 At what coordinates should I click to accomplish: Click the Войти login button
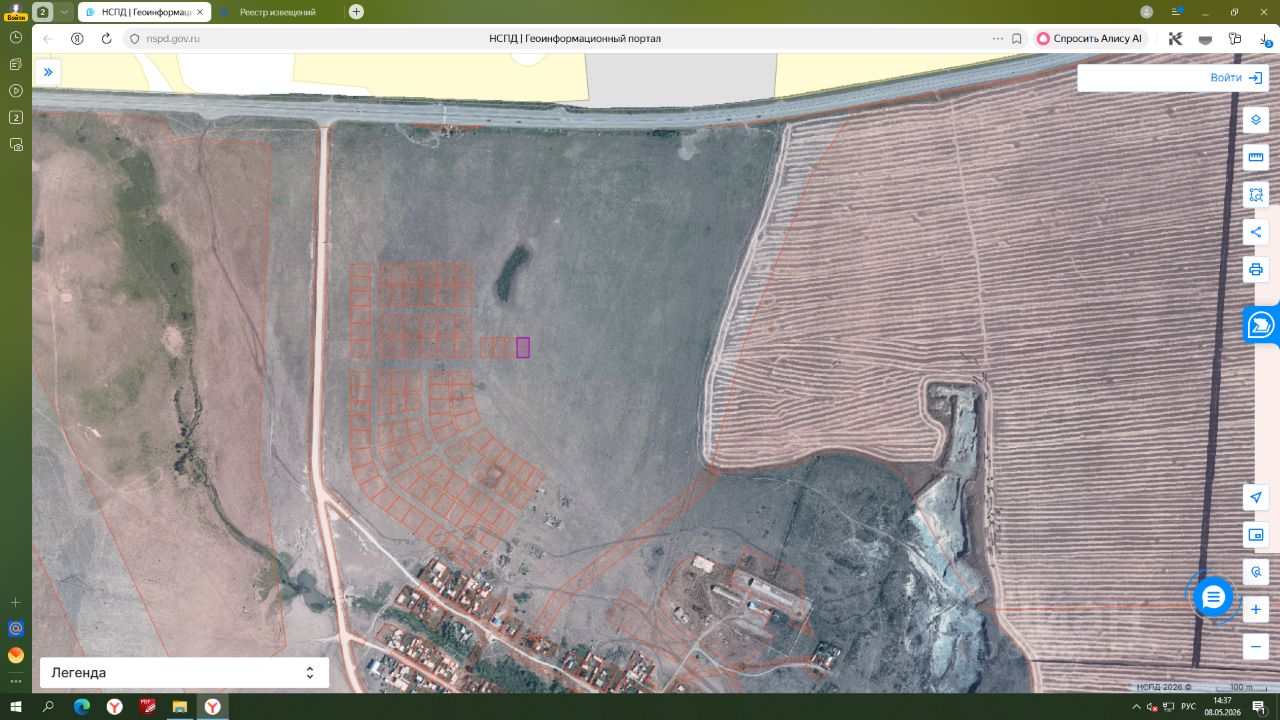pyautogui.click(x=1236, y=77)
